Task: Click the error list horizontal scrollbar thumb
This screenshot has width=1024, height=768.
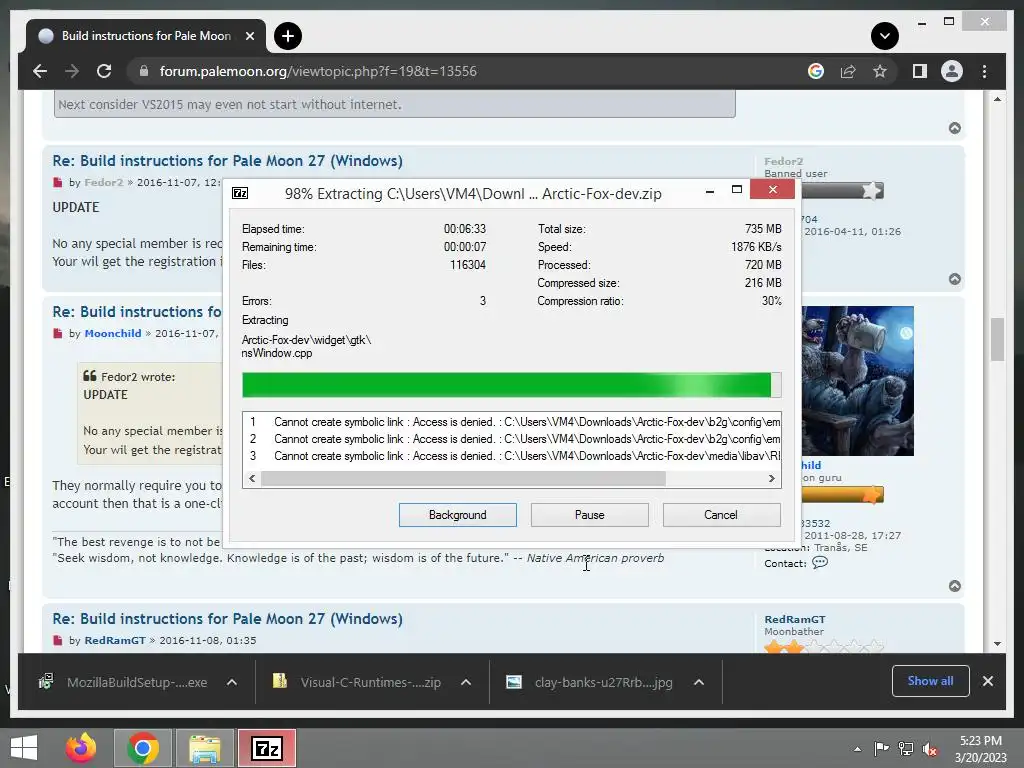Action: 463,479
